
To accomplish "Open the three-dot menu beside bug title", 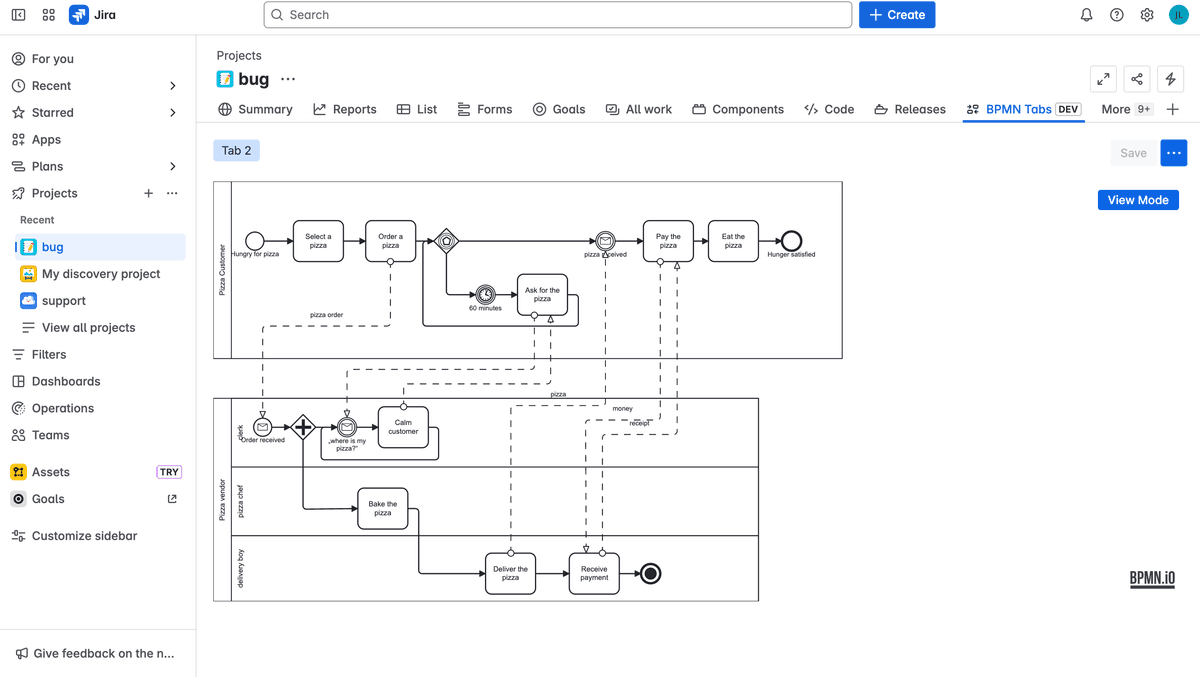I will [288, 79].
